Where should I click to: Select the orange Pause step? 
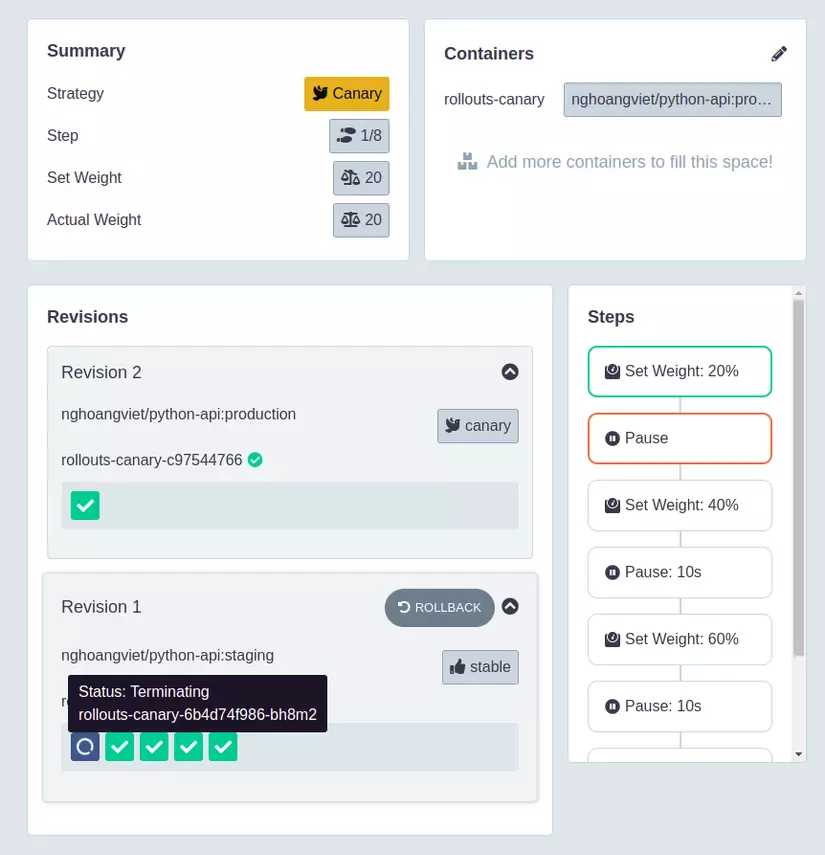point(680,438)
